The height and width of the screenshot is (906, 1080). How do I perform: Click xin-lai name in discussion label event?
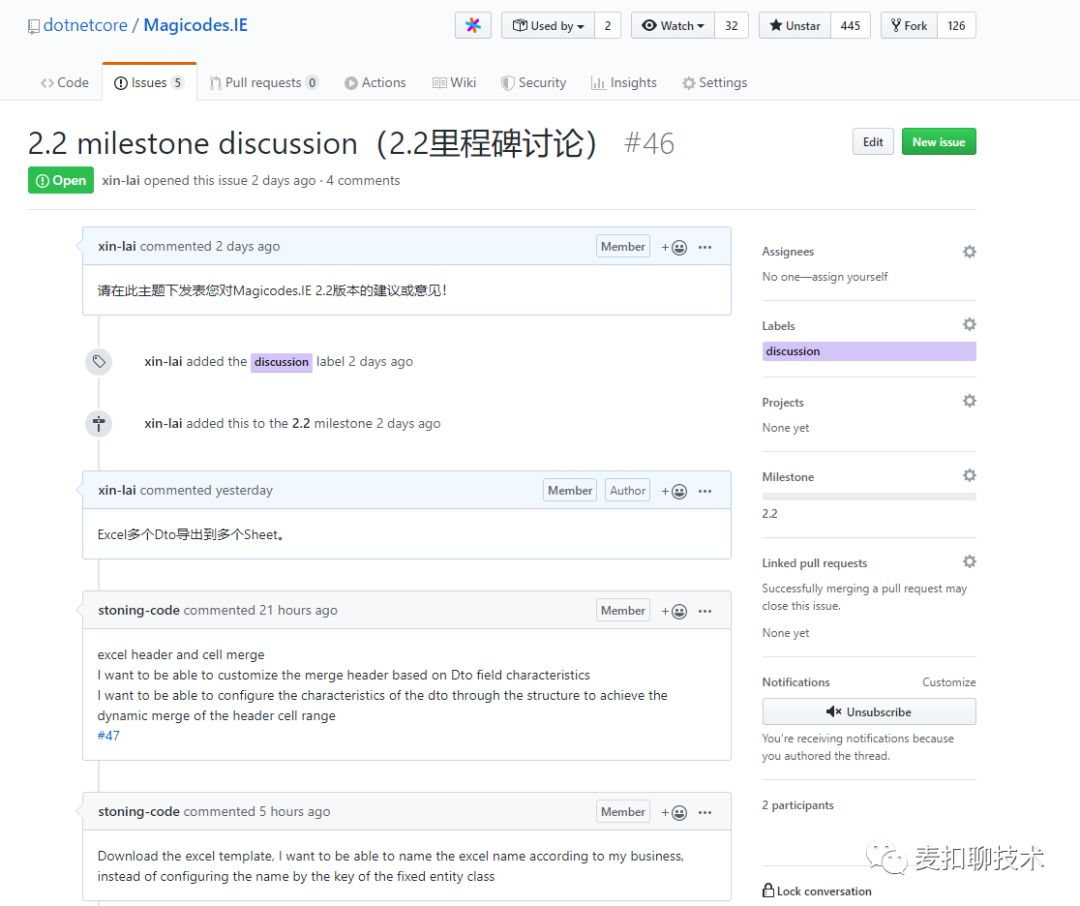click(163, 362)
